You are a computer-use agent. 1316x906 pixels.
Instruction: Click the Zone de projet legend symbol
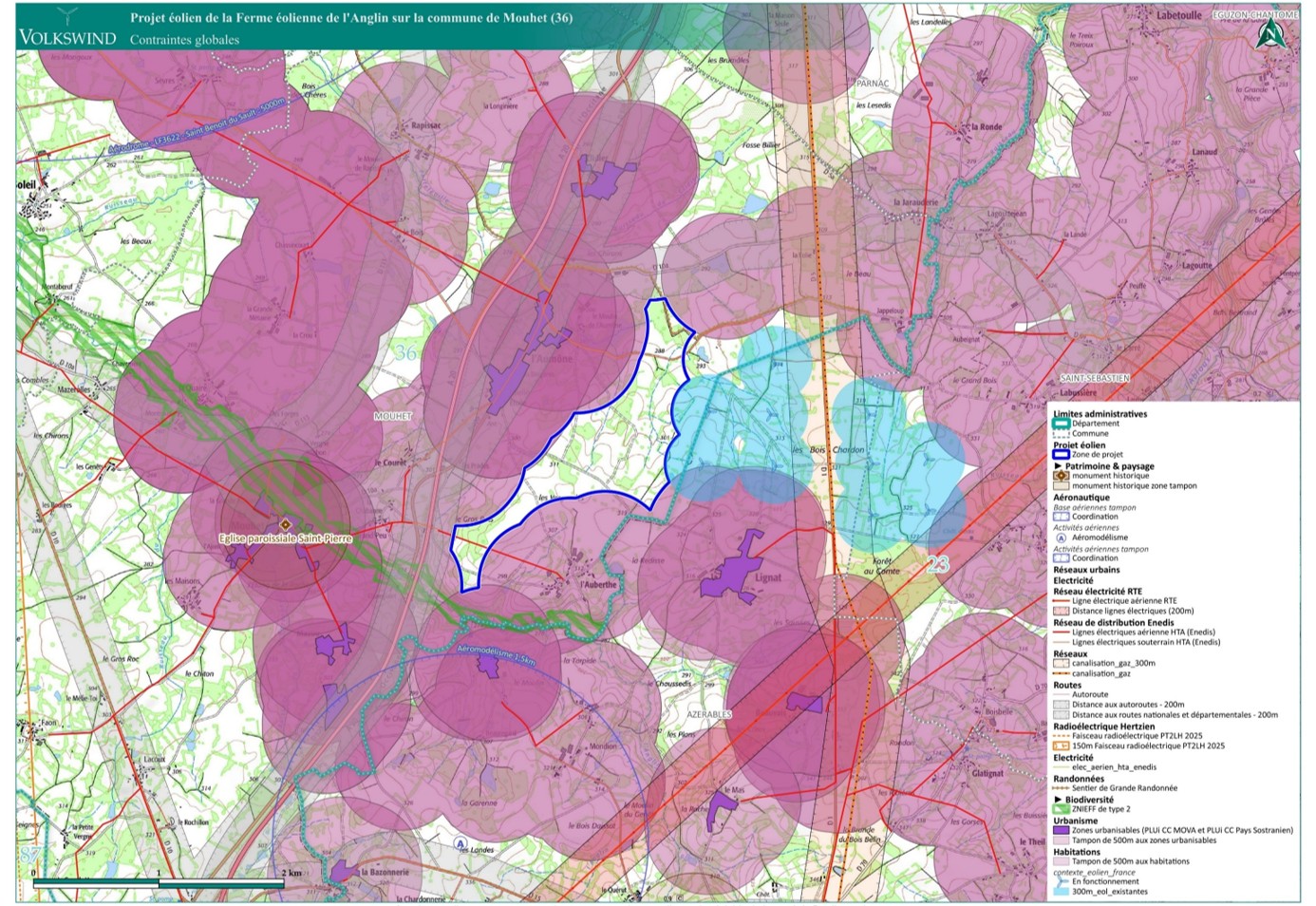coord(1061,455)
